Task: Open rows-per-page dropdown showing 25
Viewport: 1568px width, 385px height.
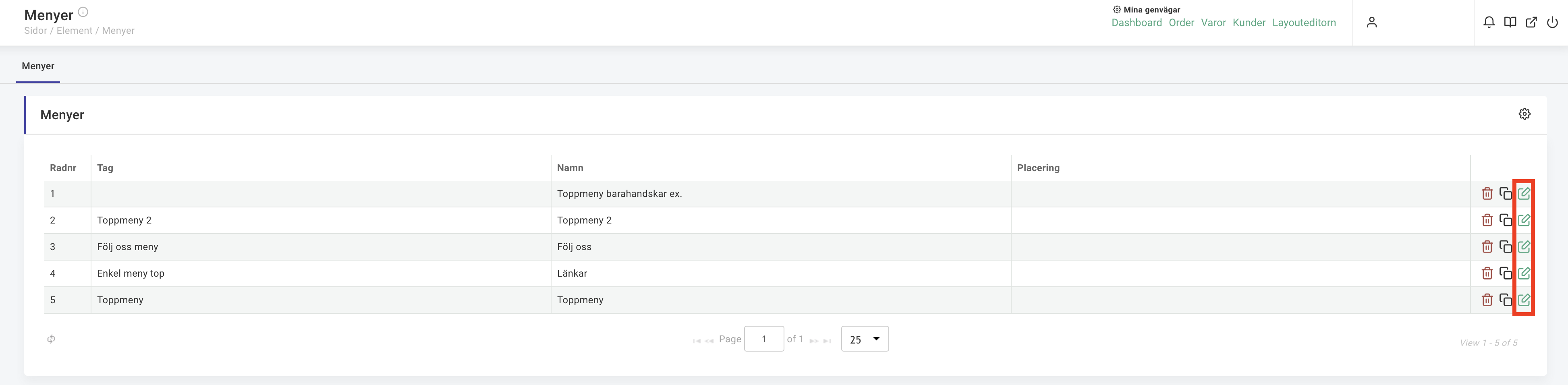Action: pos(865,339)
